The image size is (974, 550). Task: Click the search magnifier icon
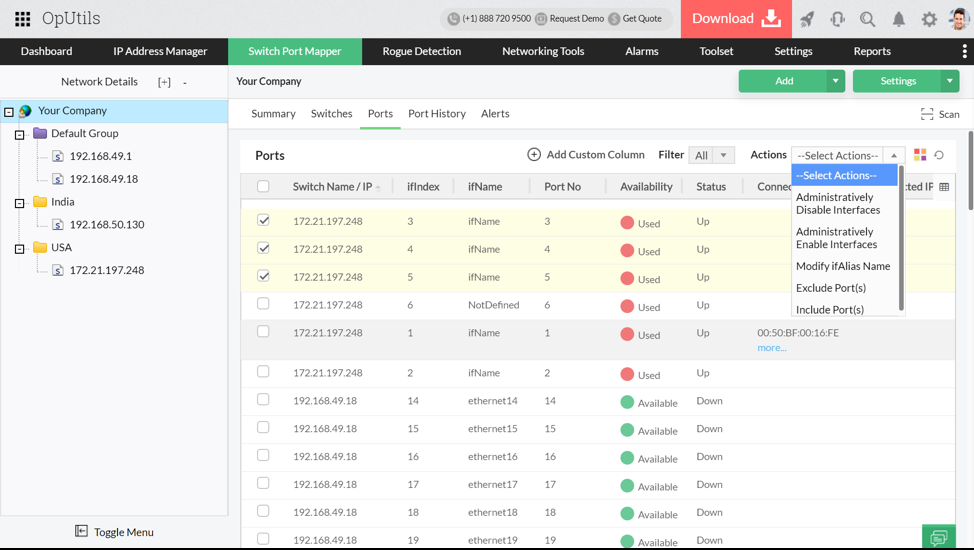point(867,19)
